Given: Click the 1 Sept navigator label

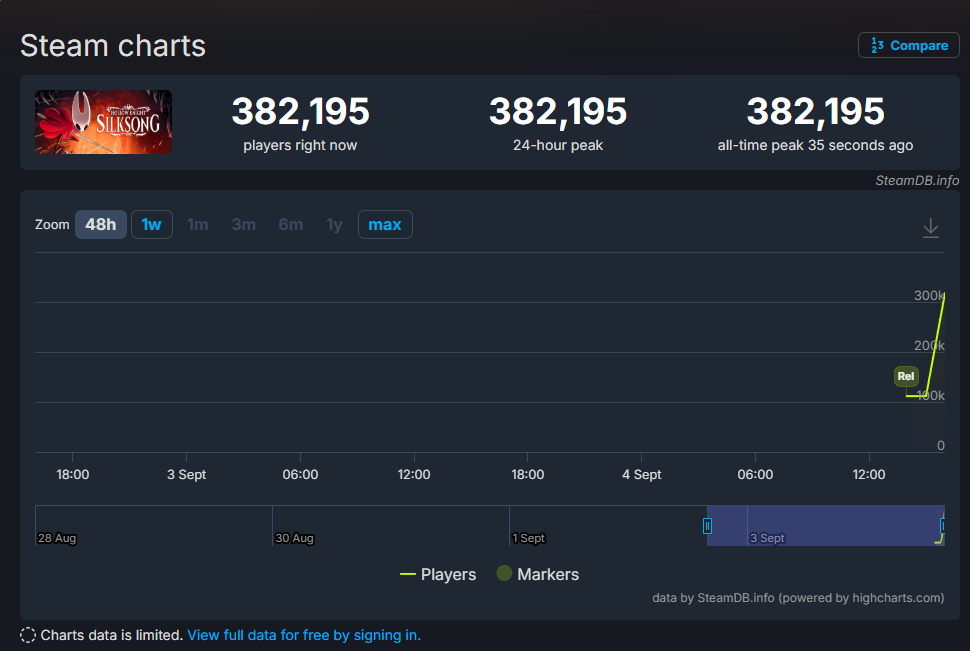Looking at the screenshot, I should pyautogui.click(x=529, y=538).
